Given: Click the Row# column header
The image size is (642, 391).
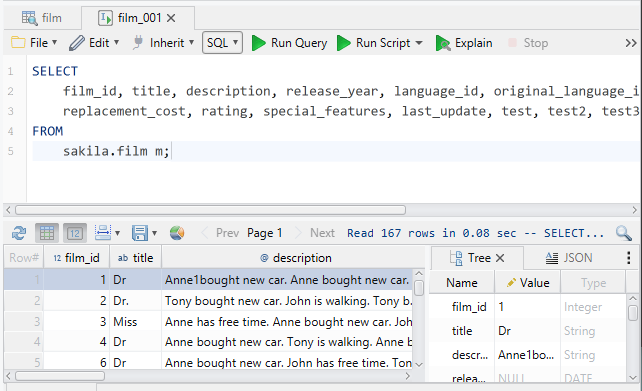Looking at the screenshot, I should coord(24,258).
